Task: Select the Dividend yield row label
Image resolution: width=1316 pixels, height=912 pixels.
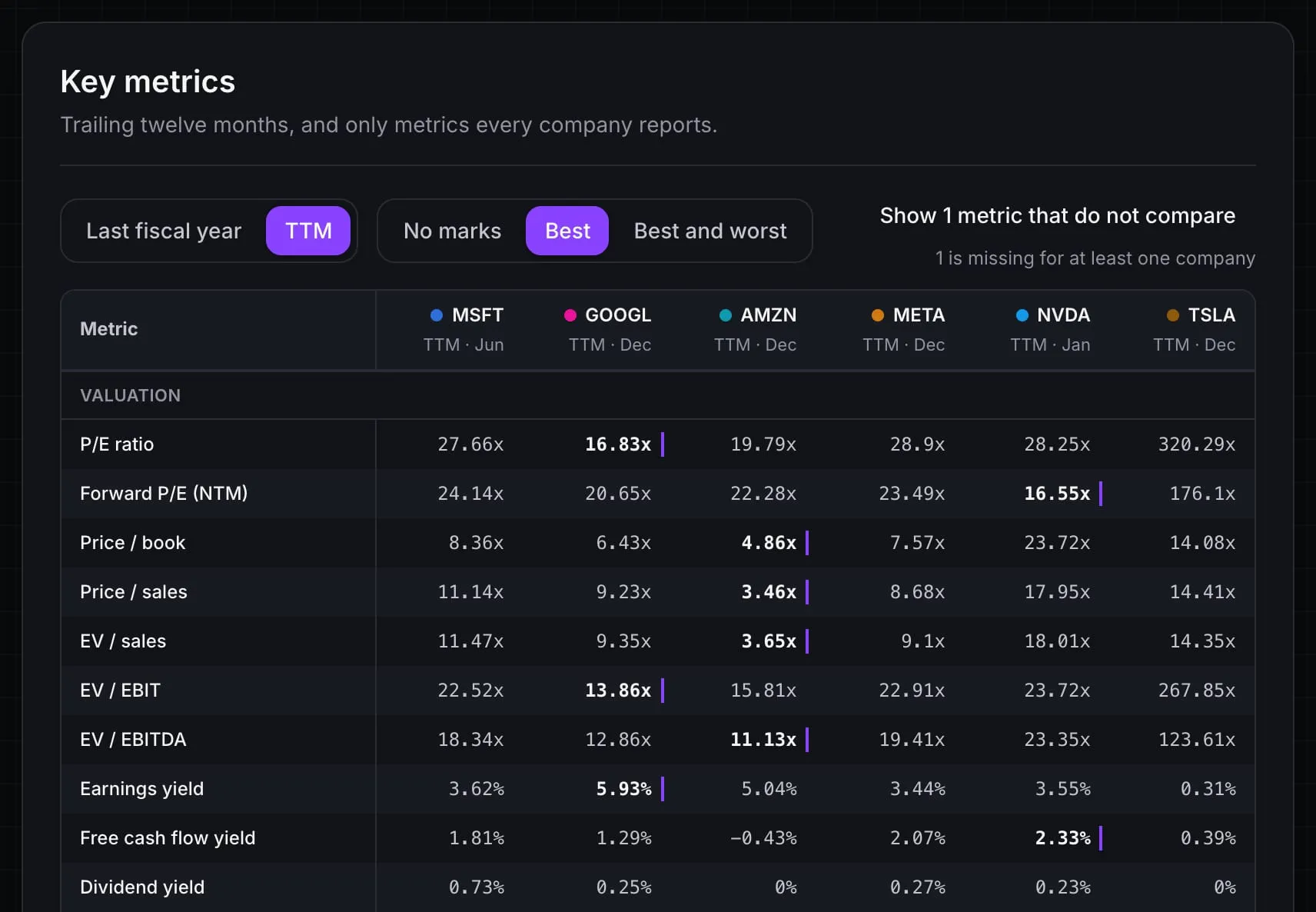Action: coord(142,887)
